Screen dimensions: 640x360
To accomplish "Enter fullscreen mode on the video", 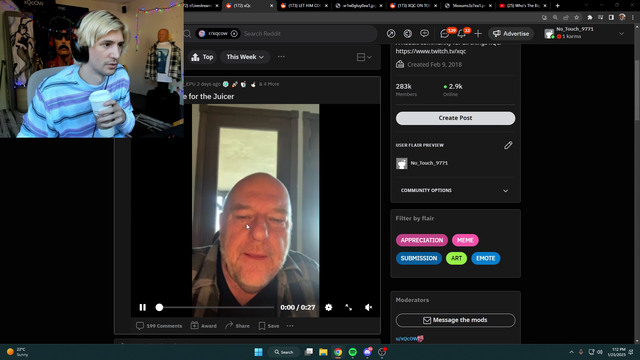I will click(349, 307).
